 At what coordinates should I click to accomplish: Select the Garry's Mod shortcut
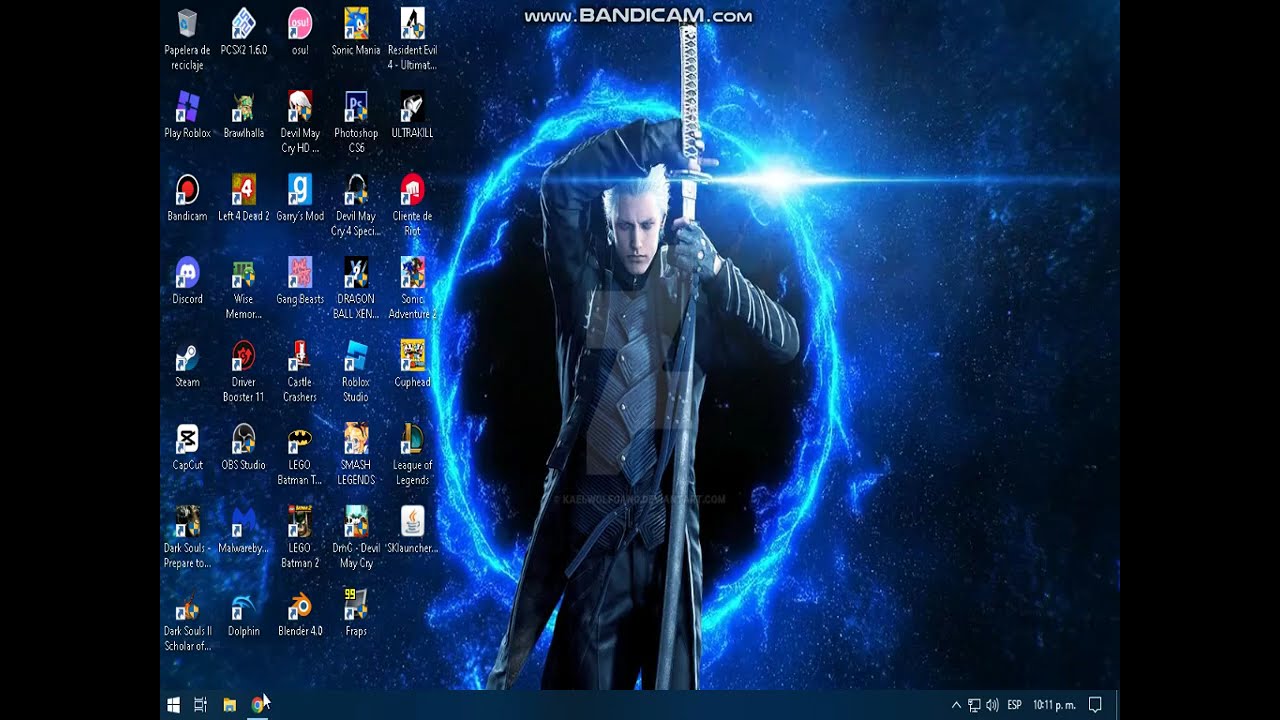tap(300, 198)
